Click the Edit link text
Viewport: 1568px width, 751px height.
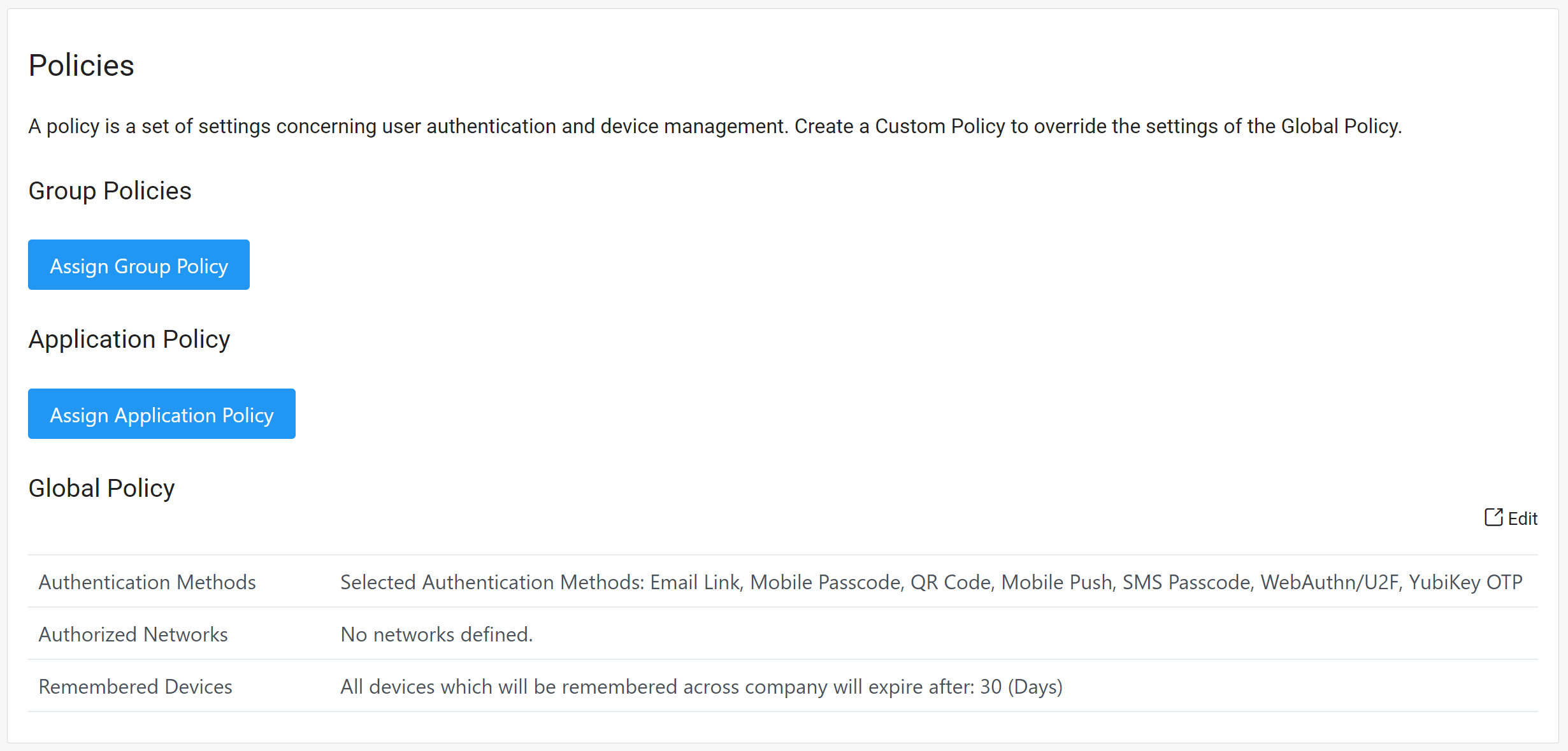click(x=1522, y=519)
